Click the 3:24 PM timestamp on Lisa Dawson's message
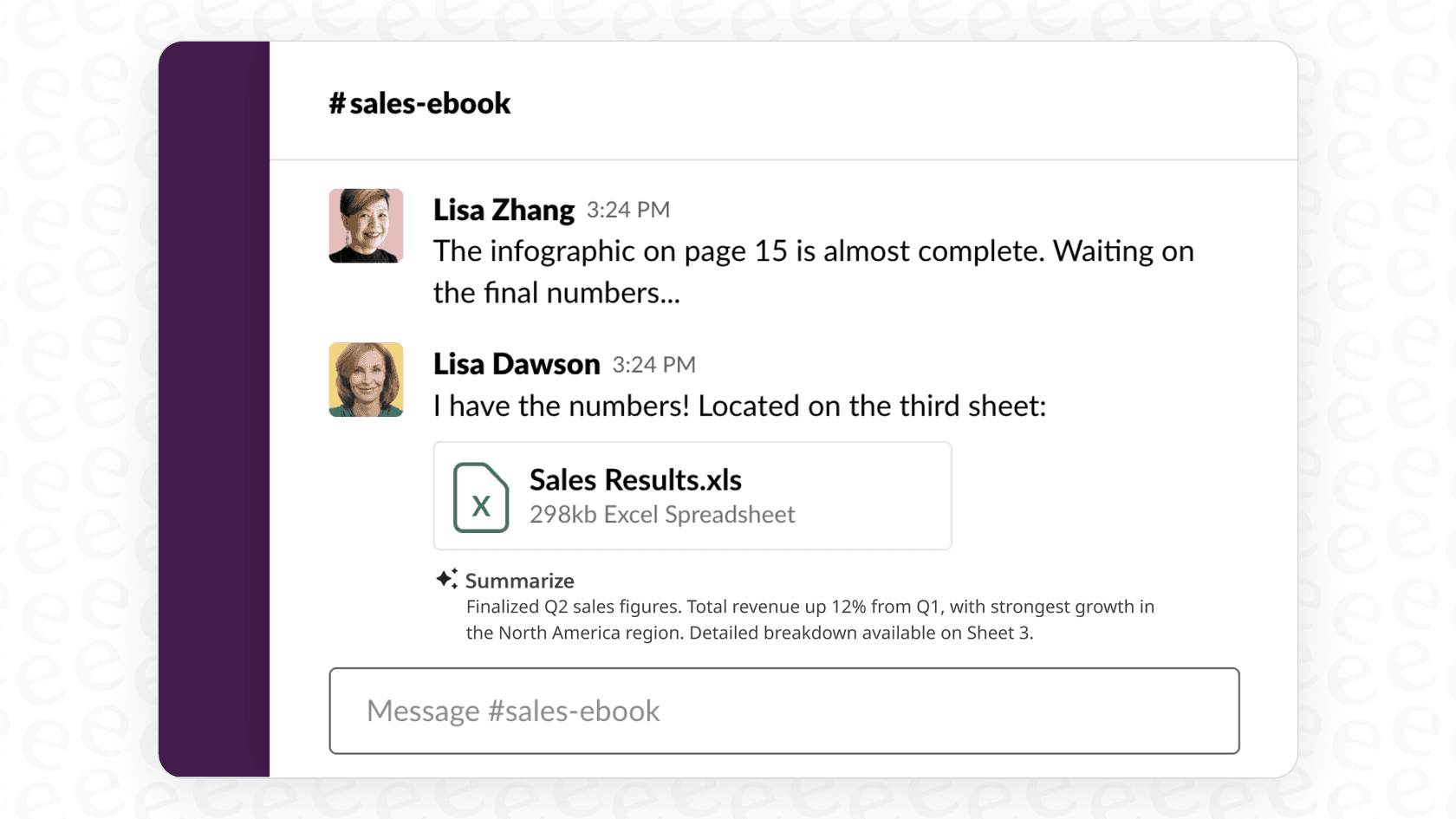 coord(654,364)
